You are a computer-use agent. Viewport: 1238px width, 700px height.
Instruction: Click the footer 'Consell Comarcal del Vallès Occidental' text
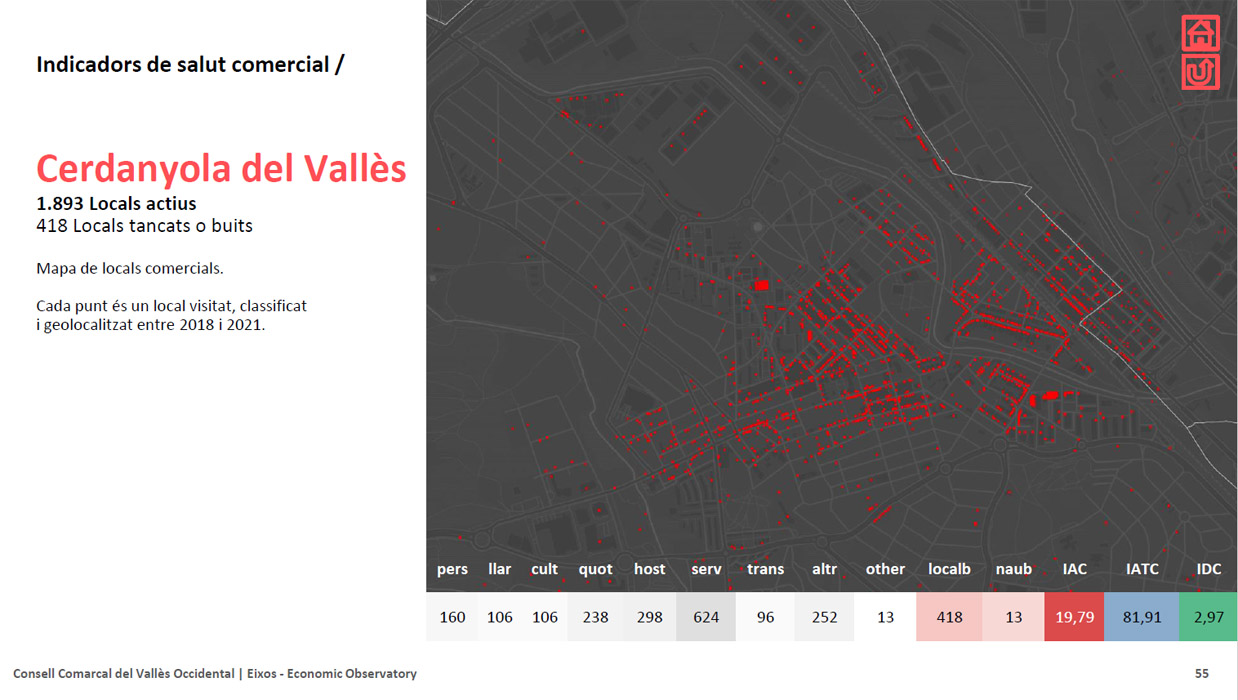pos(123,674)
